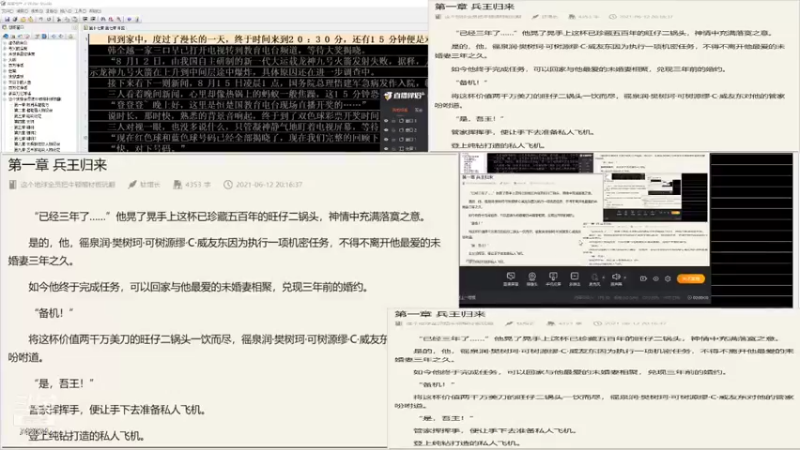
Task: Click the undo arrow in Writer Studio toolbar
Action: coord(41,19)
